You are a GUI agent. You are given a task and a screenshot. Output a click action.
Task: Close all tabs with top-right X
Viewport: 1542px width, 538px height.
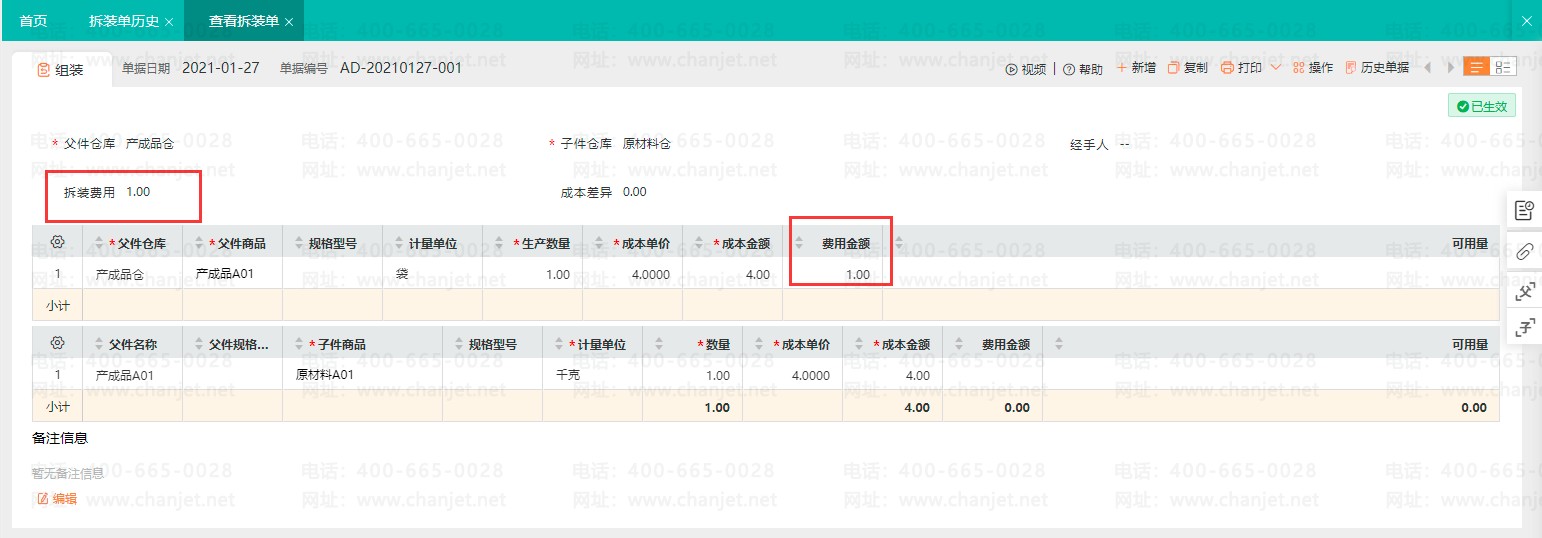(1526, 21)
